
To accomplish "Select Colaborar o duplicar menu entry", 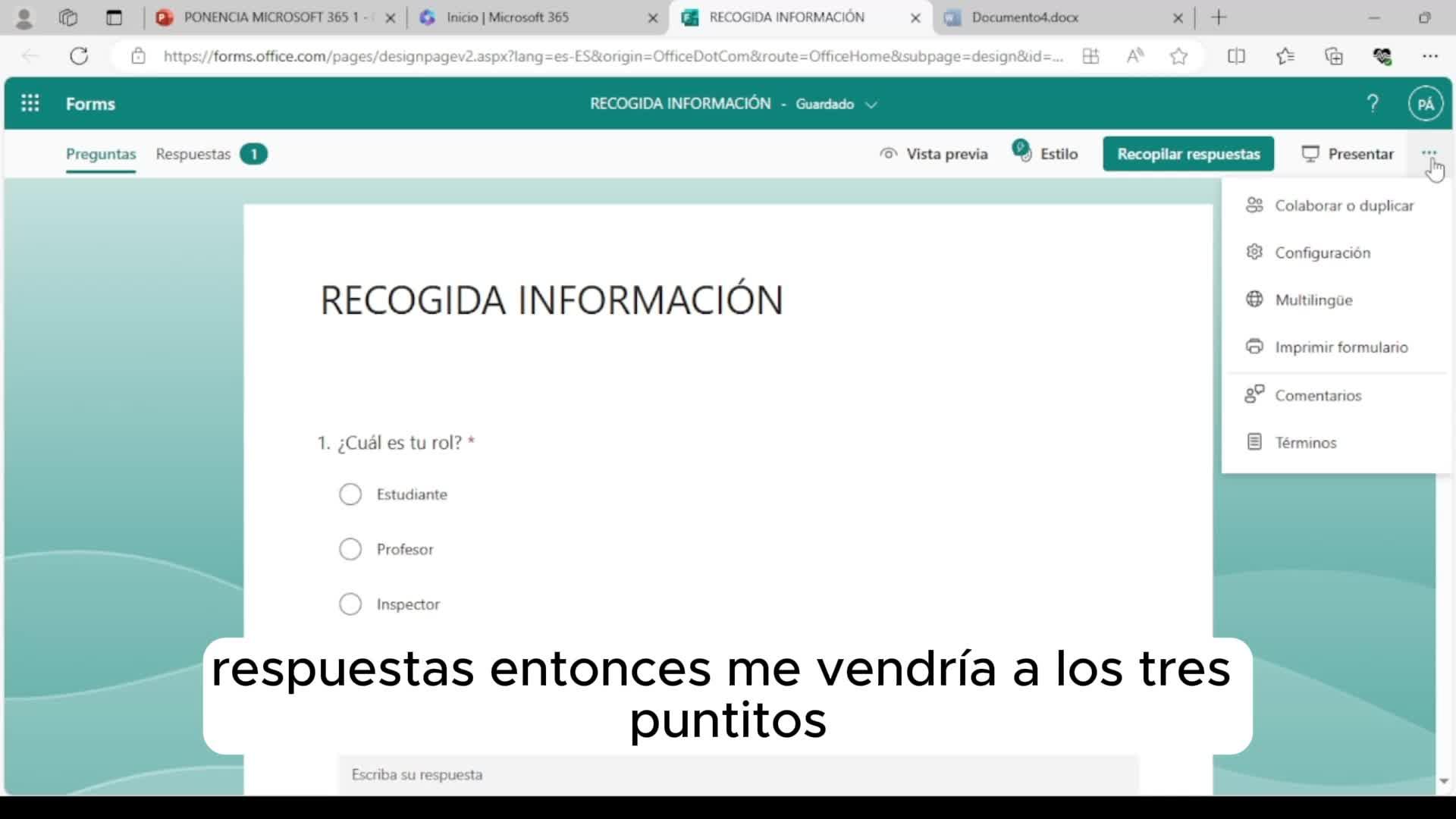I will [1344, 206].
